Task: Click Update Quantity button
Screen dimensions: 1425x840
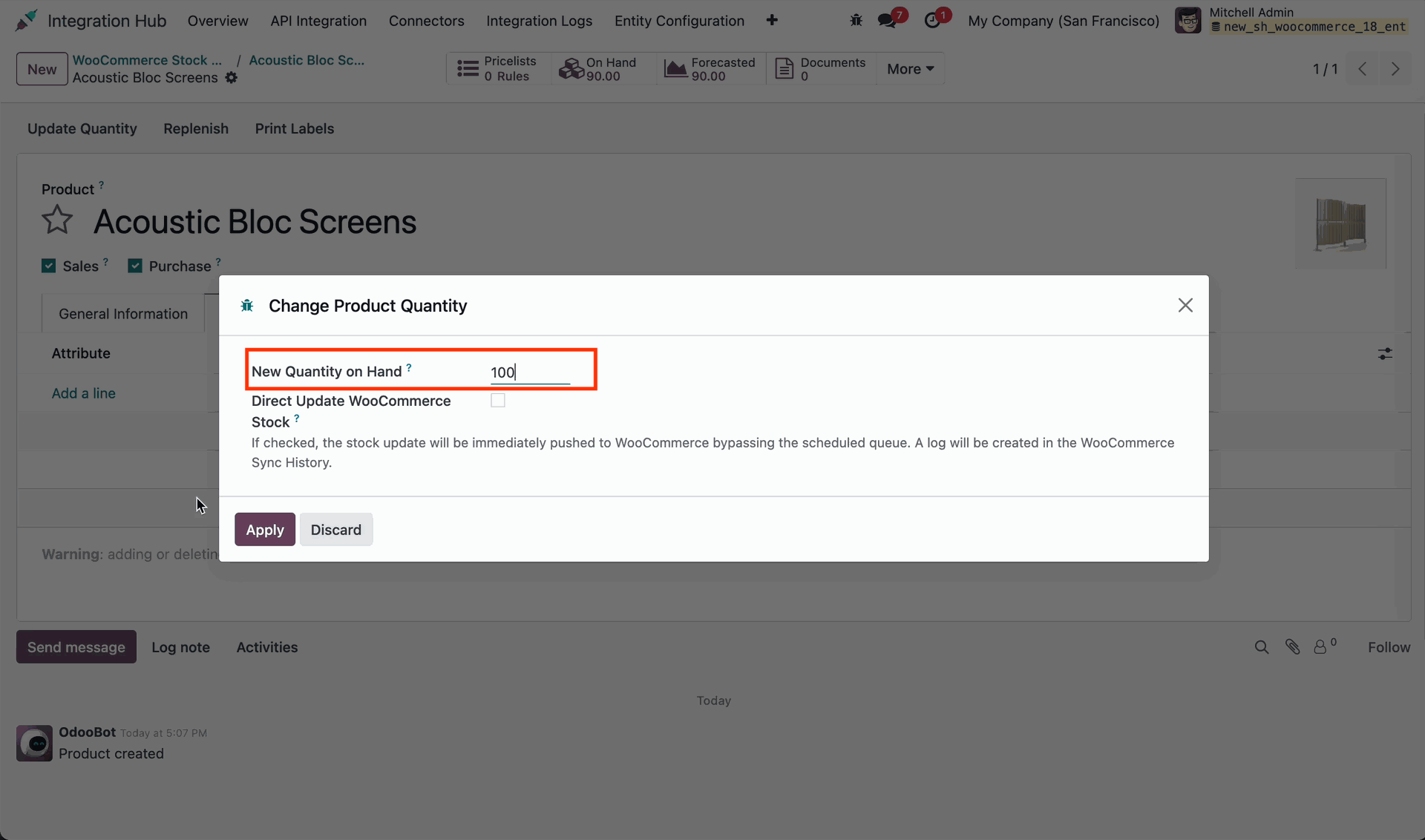Action: (x=82, y=128)
